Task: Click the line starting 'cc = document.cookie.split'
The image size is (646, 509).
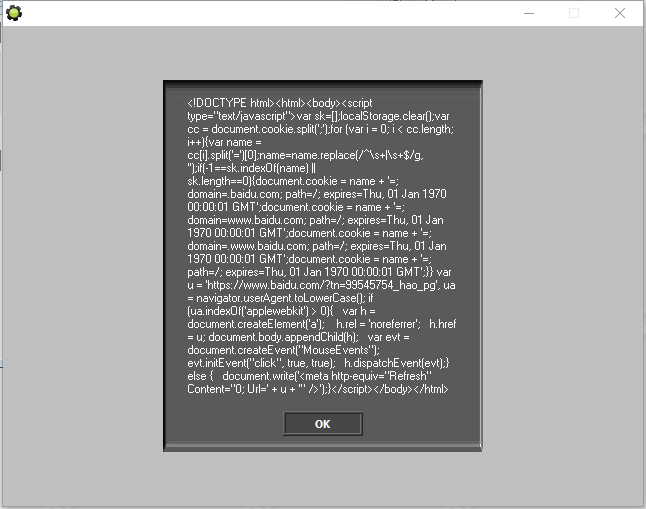Action: point(321,129)
